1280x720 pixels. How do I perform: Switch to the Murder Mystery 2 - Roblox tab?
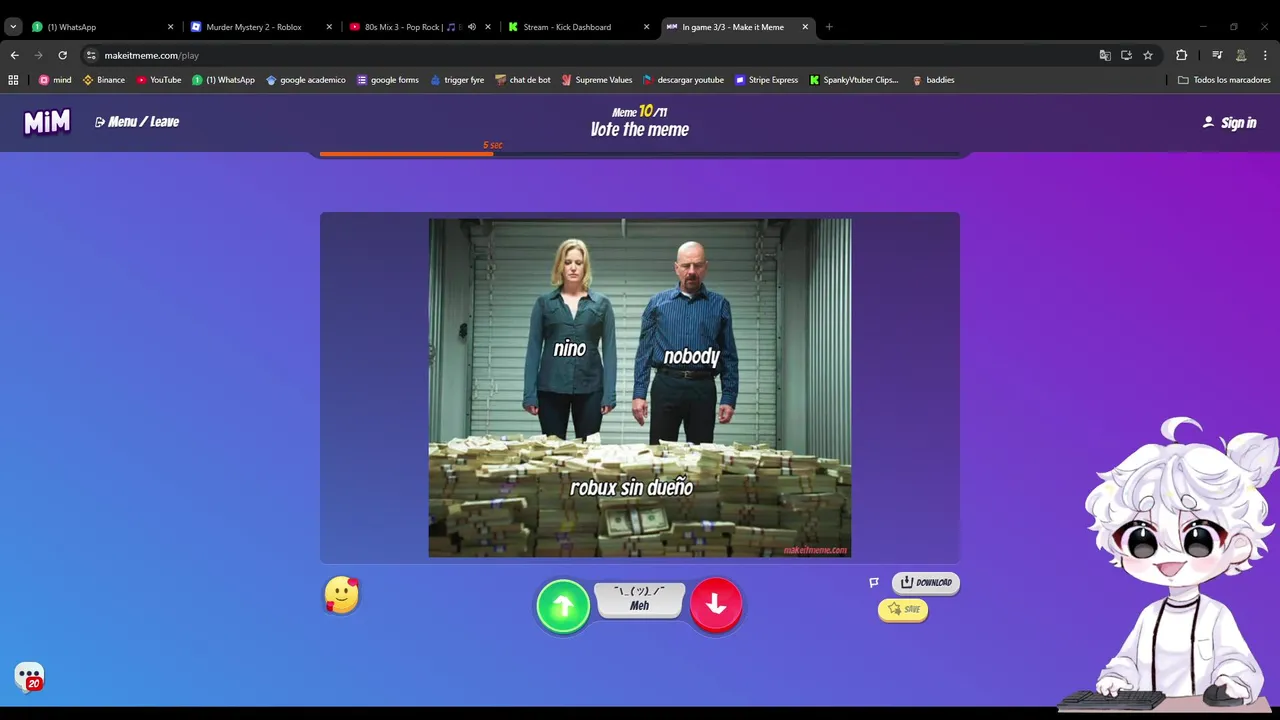pyautogui.click(x=259, y=27)
